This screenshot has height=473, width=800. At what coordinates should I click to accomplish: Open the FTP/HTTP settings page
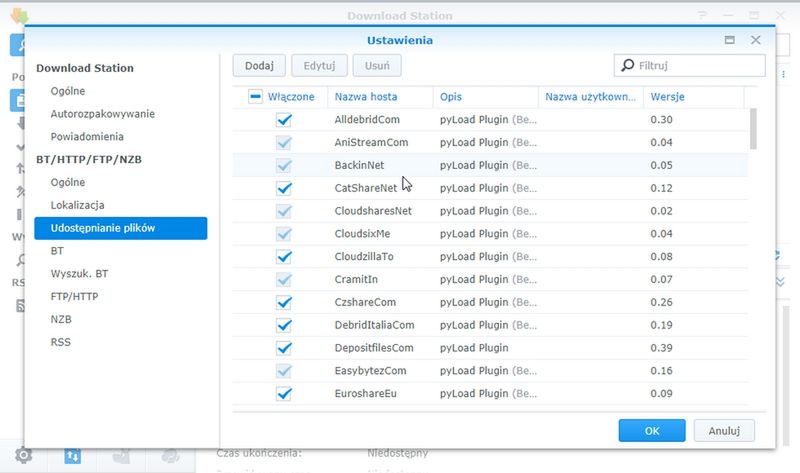pyautogui.click(x=74, y=296)
